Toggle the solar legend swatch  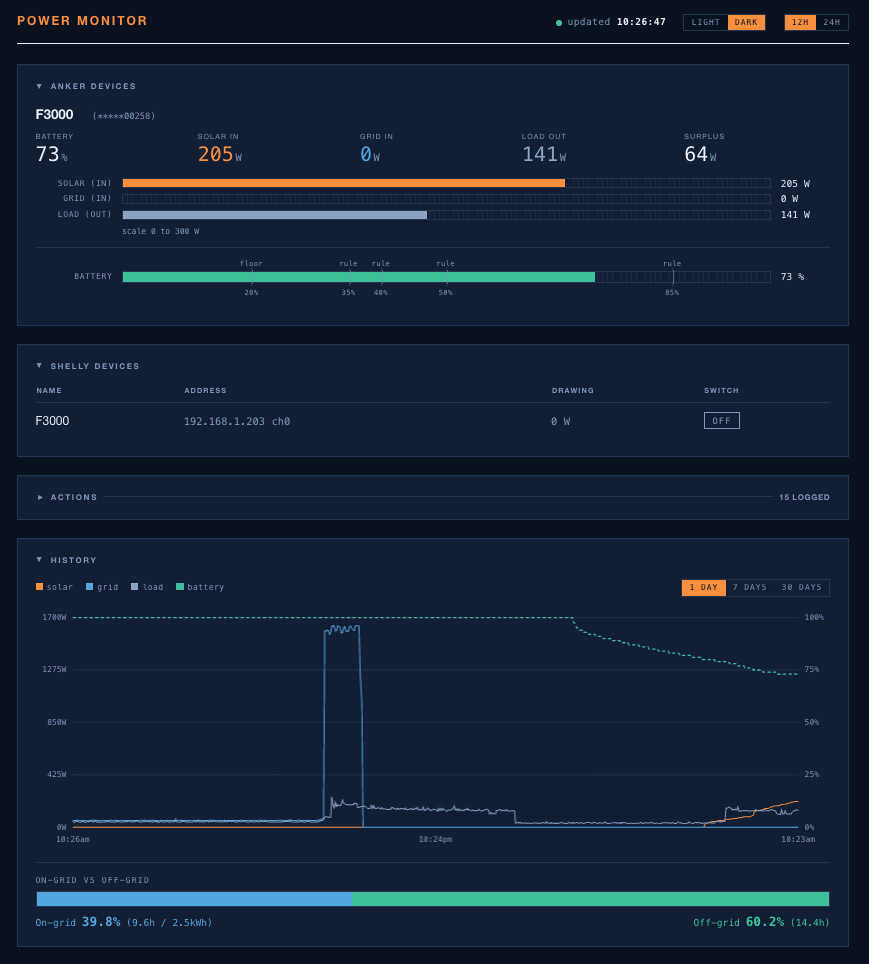39,587
